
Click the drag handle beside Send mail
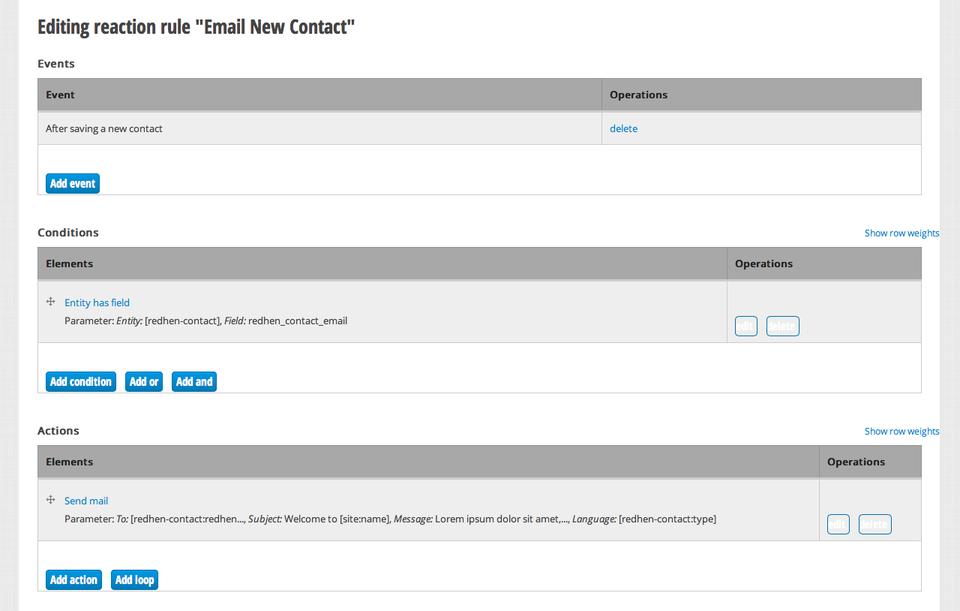pos(51,500)
